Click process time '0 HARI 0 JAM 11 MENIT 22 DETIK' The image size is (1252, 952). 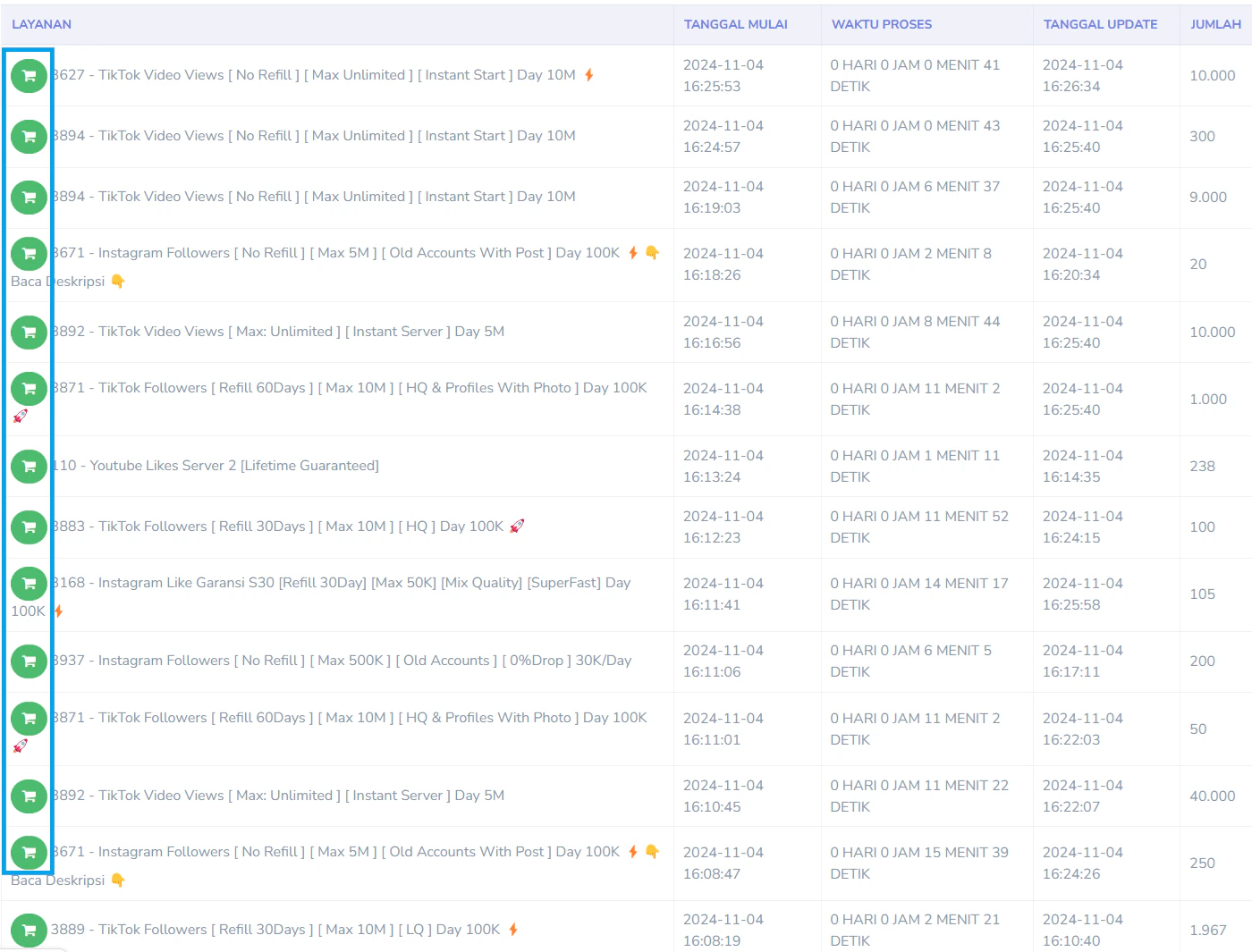click(x=918, y=796)
